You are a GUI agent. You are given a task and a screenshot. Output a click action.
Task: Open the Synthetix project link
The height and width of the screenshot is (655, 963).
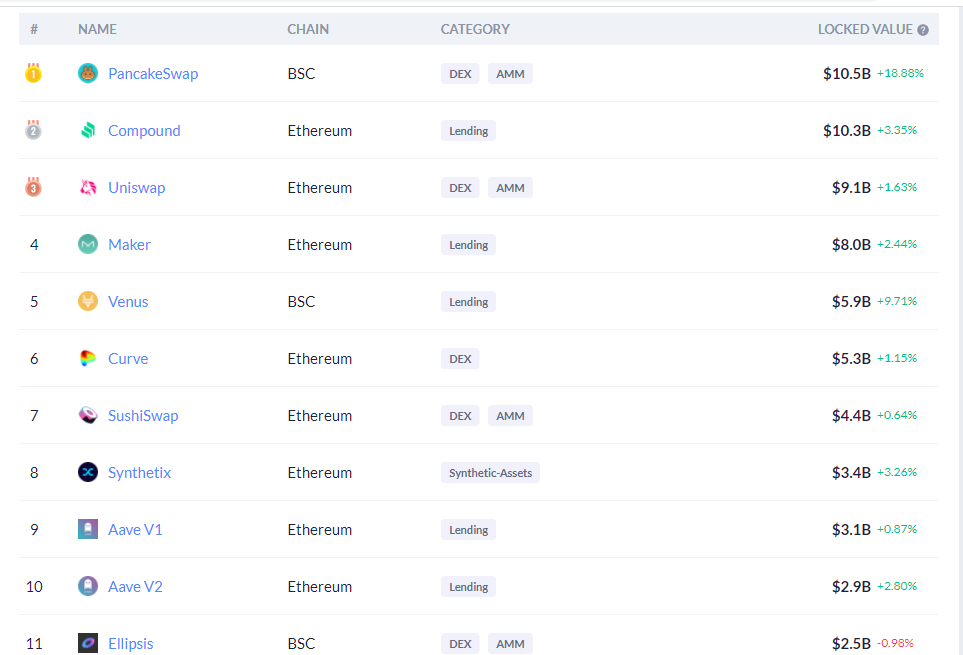139,473
